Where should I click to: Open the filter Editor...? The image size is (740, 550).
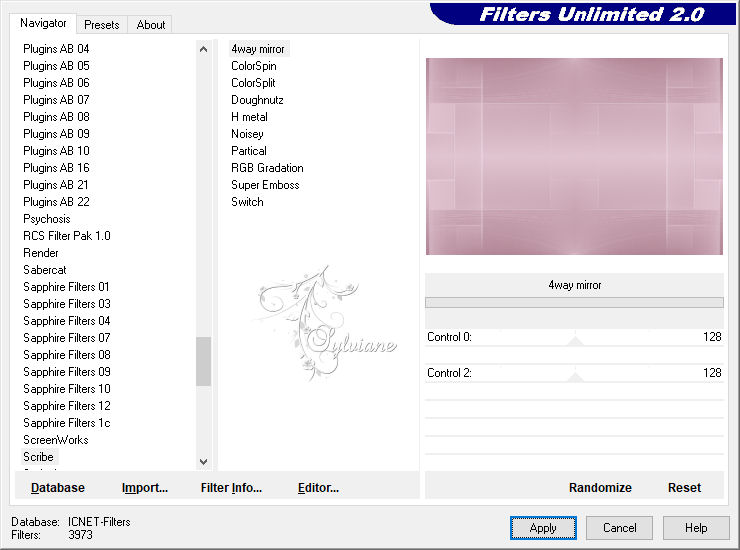click(x=319, y=488)
